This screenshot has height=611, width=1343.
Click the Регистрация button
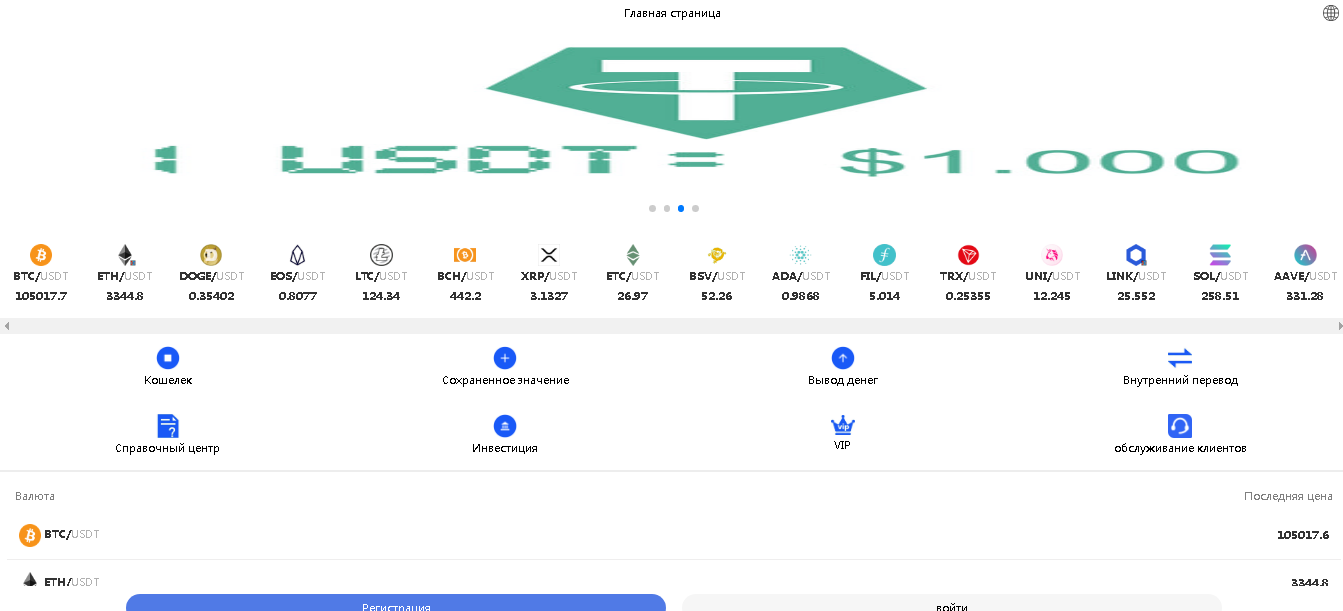(x=396, y=603)
